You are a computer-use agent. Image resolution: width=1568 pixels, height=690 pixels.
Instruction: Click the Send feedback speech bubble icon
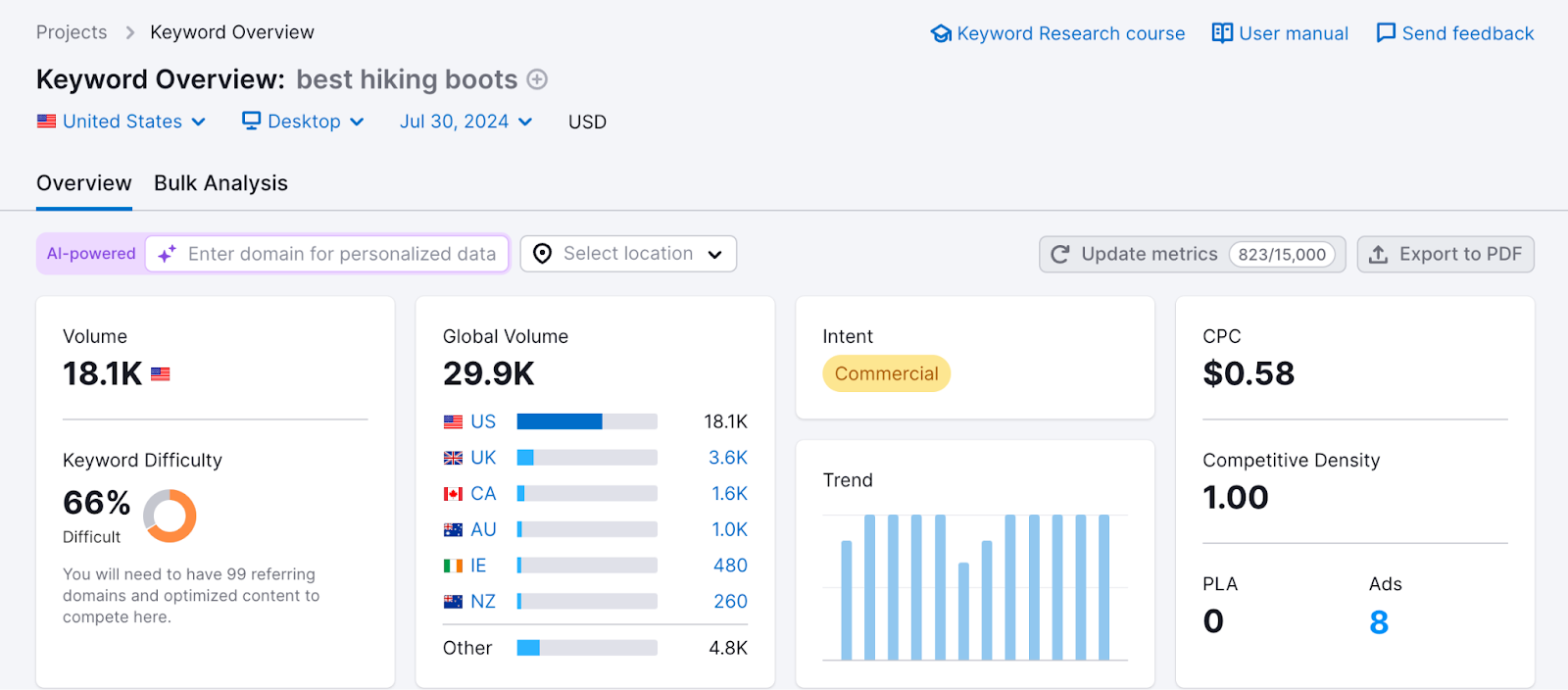point(1386,33)
